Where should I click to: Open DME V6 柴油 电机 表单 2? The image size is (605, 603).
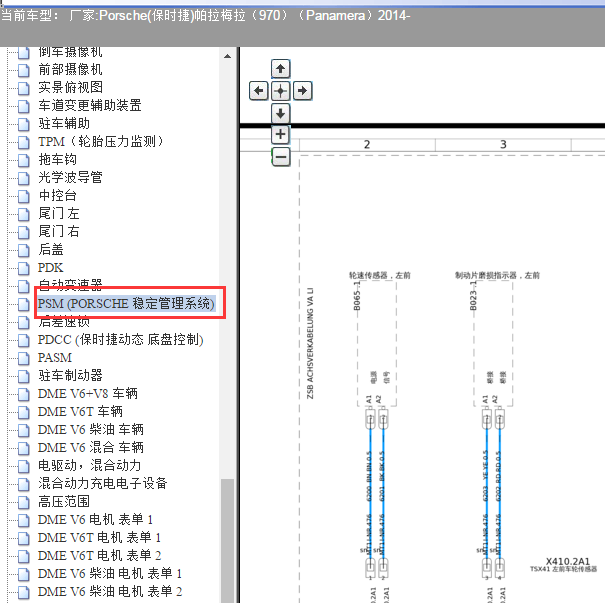tap(110, 592)
